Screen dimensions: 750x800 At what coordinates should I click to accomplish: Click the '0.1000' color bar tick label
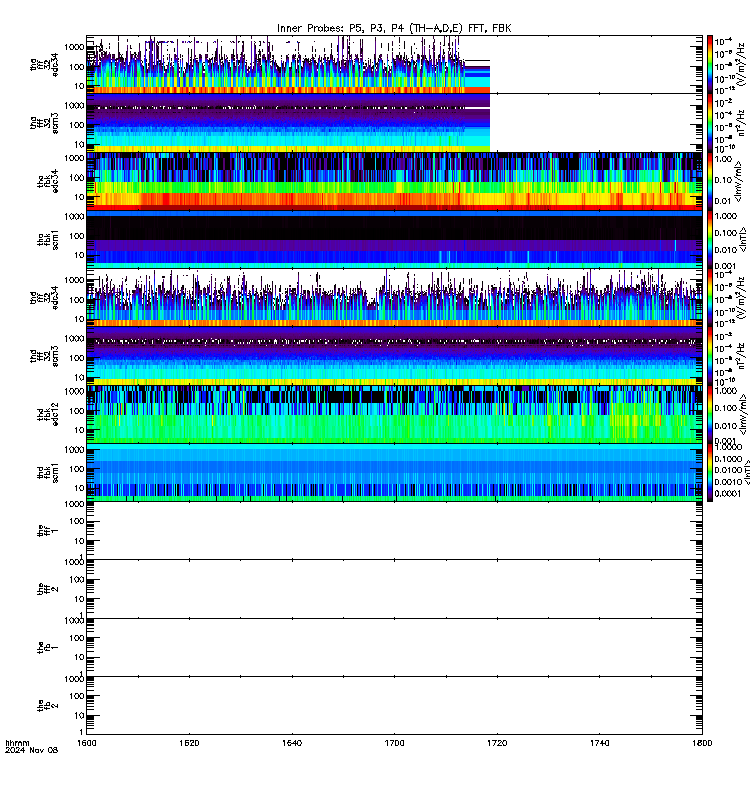[728, 459]
